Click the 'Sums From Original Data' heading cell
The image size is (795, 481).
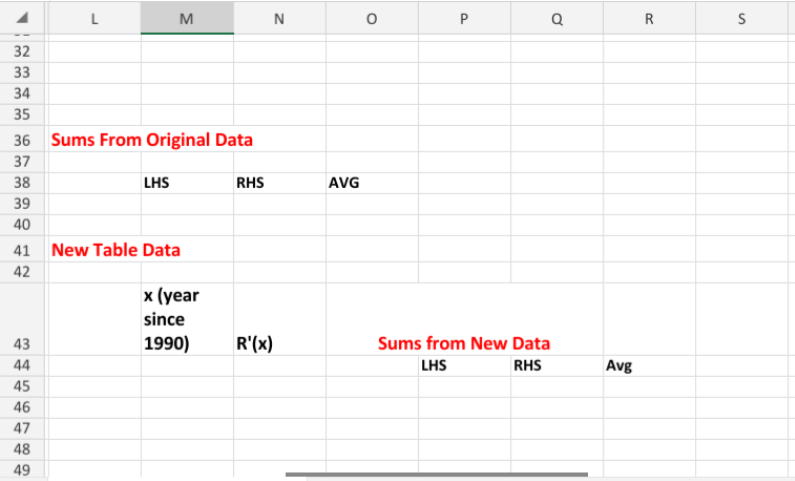pyautogui.click(x=152, y=140)
